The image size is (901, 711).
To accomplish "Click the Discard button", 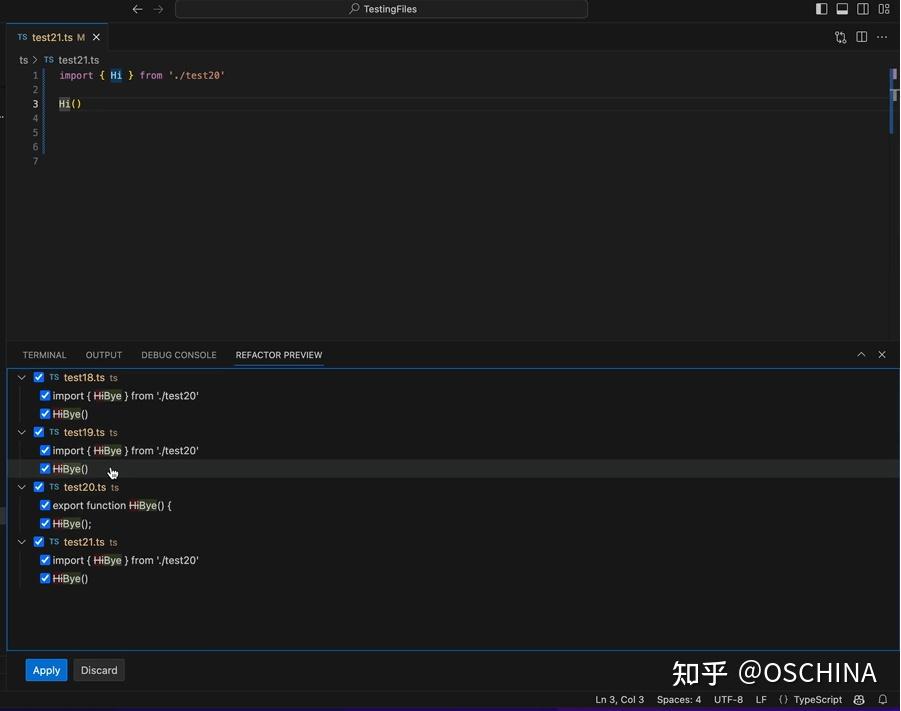I will (x=98, y=670).
